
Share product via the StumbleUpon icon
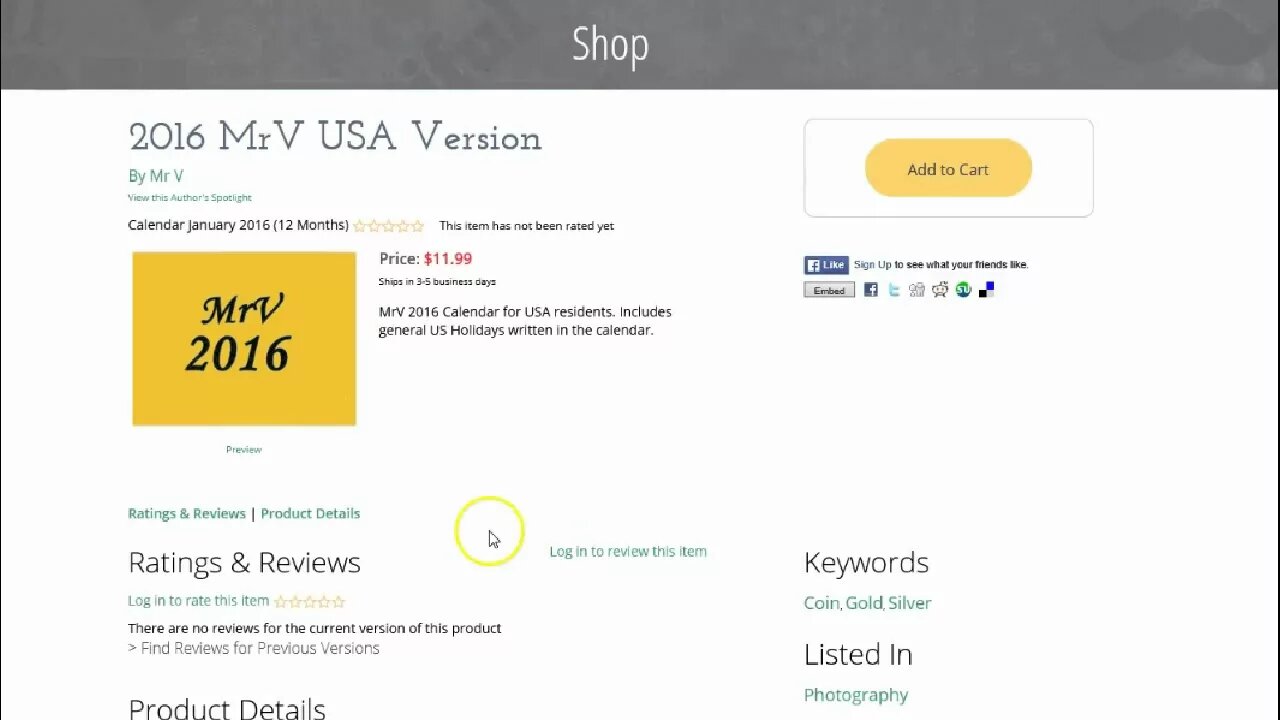pos(963,290)
